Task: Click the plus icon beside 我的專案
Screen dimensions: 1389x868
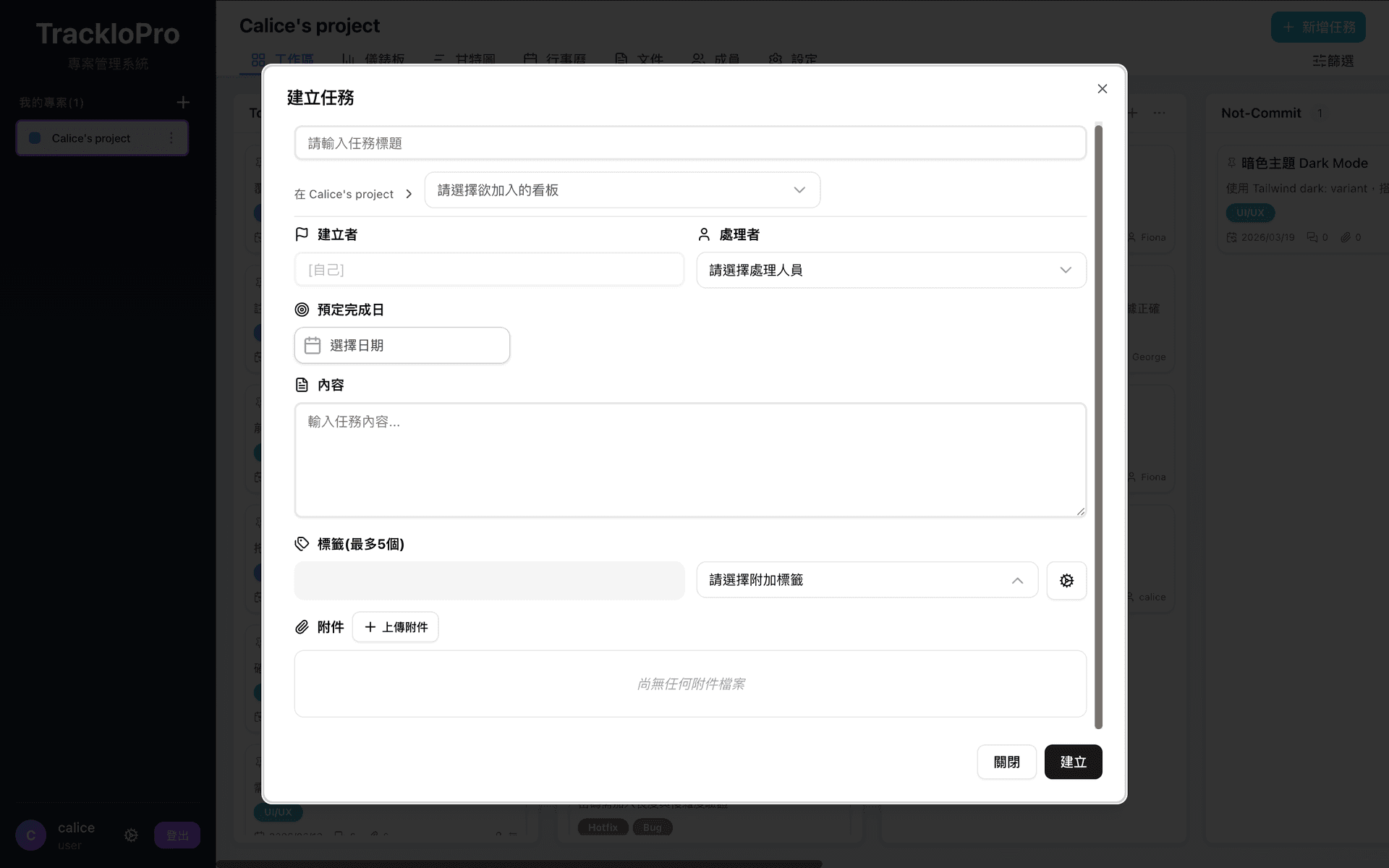Action: pyautogui.click(x=183, y=103)
